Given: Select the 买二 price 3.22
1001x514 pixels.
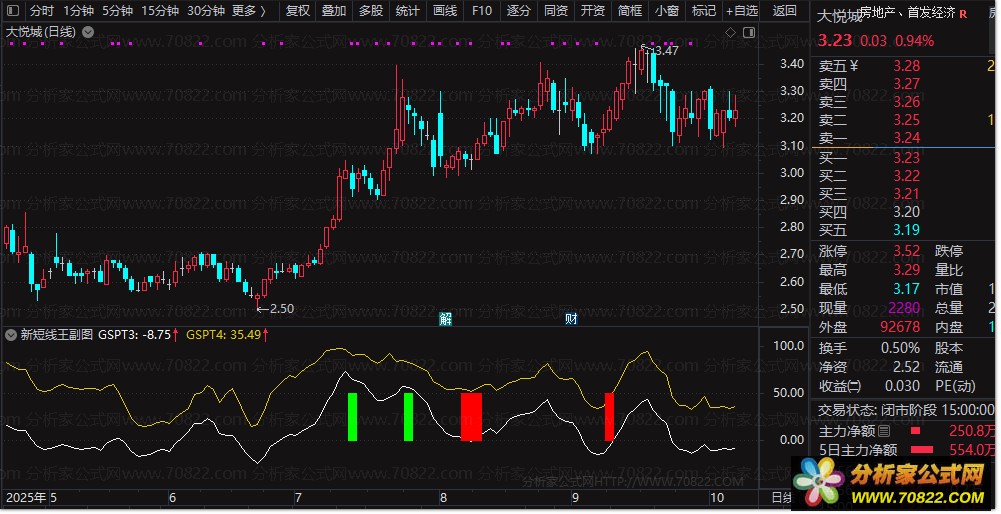Looking at the screenshot, I should pos(907,176).
